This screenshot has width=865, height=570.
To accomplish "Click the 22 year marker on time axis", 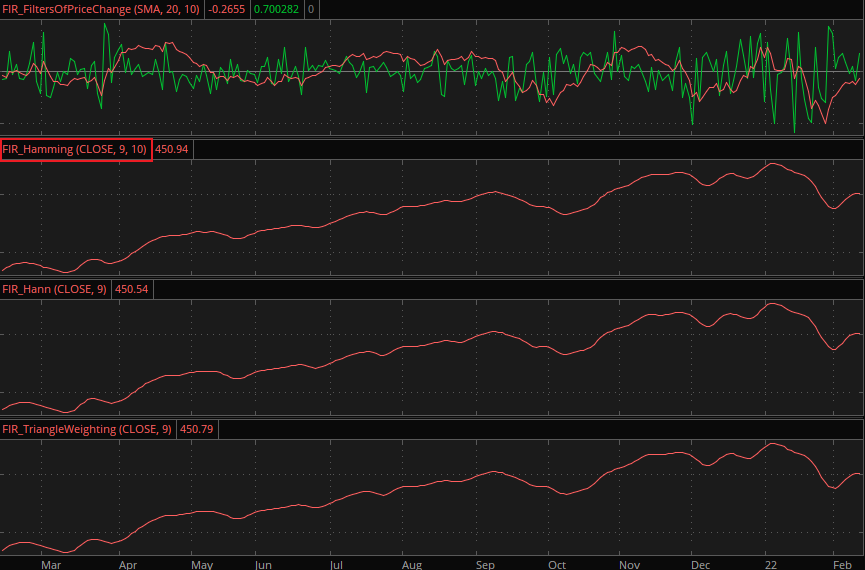I will click(x=772, y=563).
